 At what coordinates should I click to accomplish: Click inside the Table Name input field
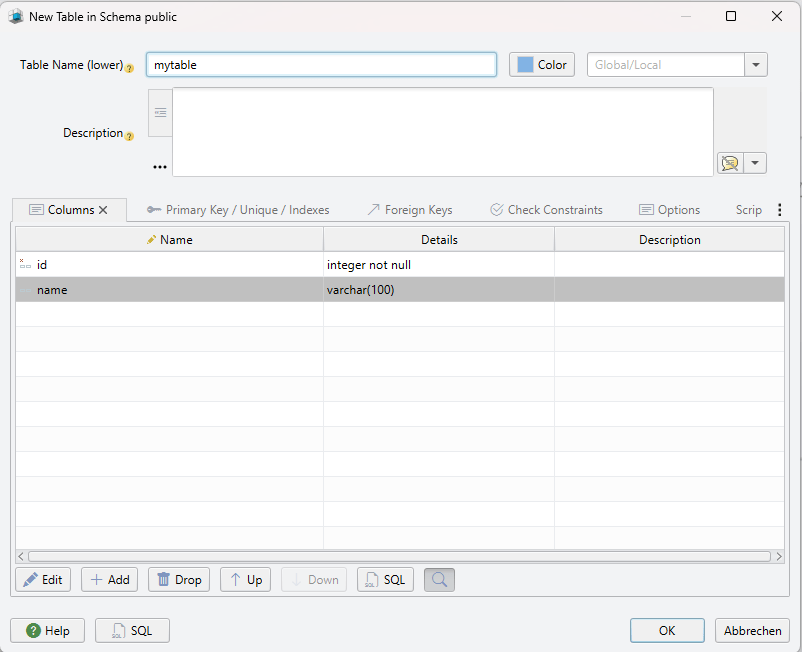(x=320, y=64)
